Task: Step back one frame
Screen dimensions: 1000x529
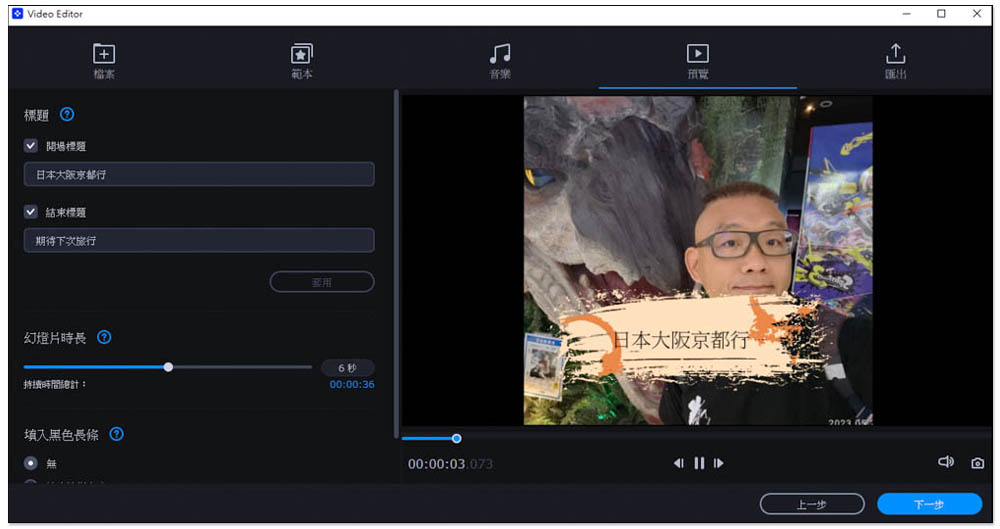Action: 679,463
